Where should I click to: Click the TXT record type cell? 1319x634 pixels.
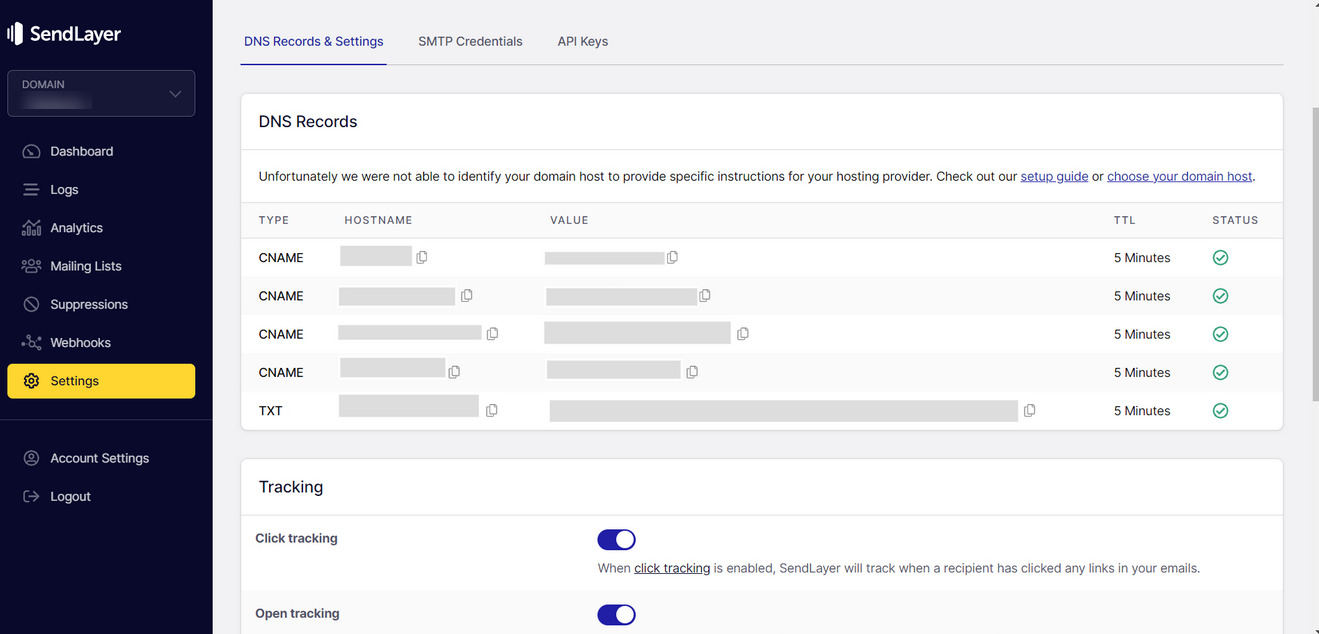[x=271, y=411]
